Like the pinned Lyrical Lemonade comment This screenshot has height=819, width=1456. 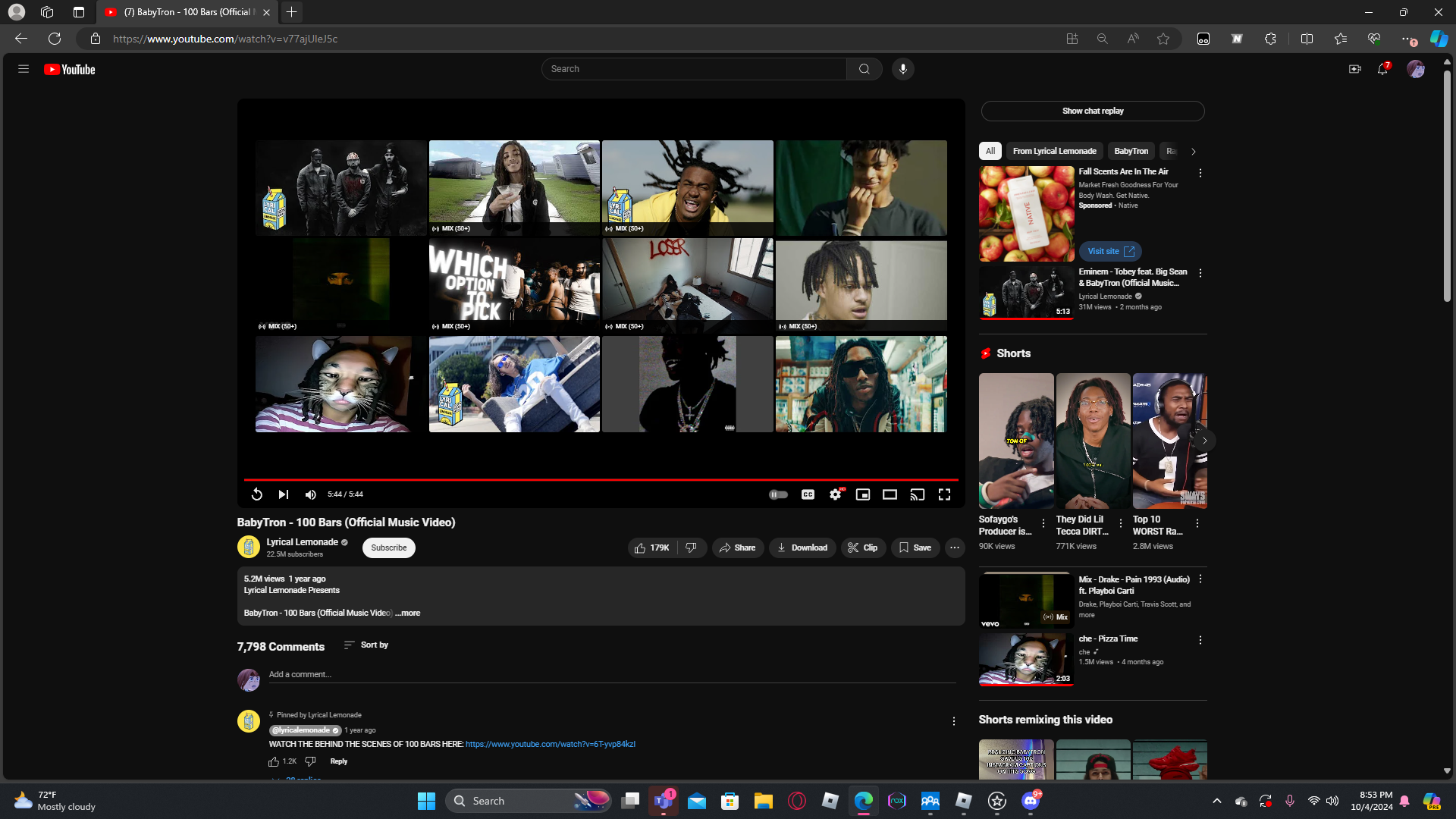(x=274, y=761)
